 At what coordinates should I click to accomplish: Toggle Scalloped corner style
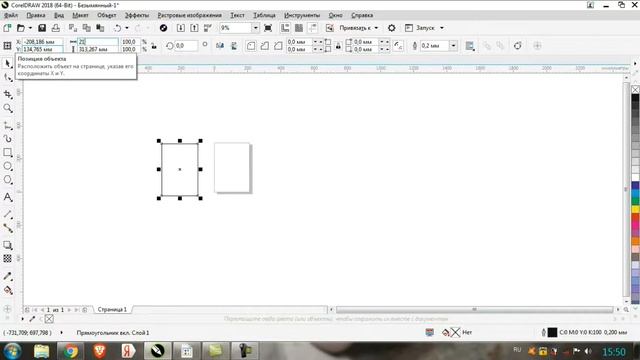pos(264,46)
